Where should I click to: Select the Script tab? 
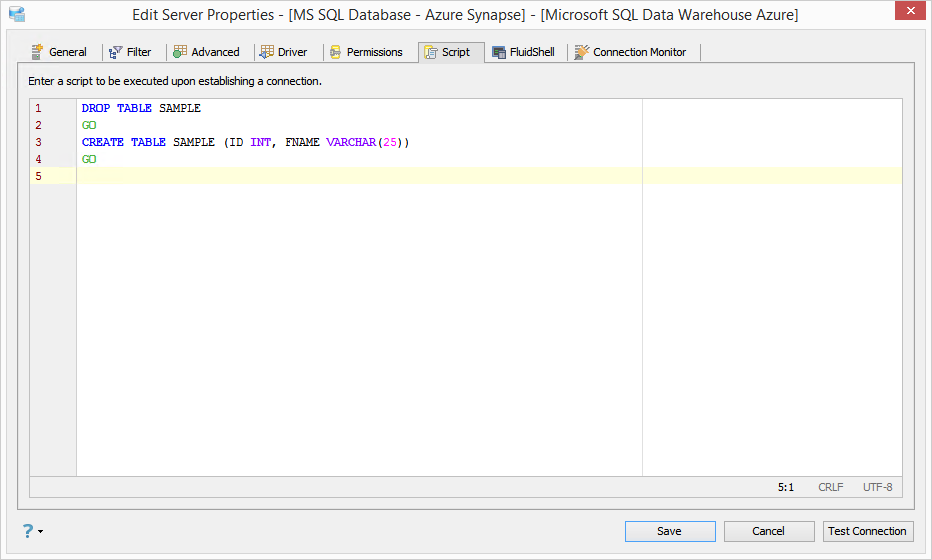point(451,52)
